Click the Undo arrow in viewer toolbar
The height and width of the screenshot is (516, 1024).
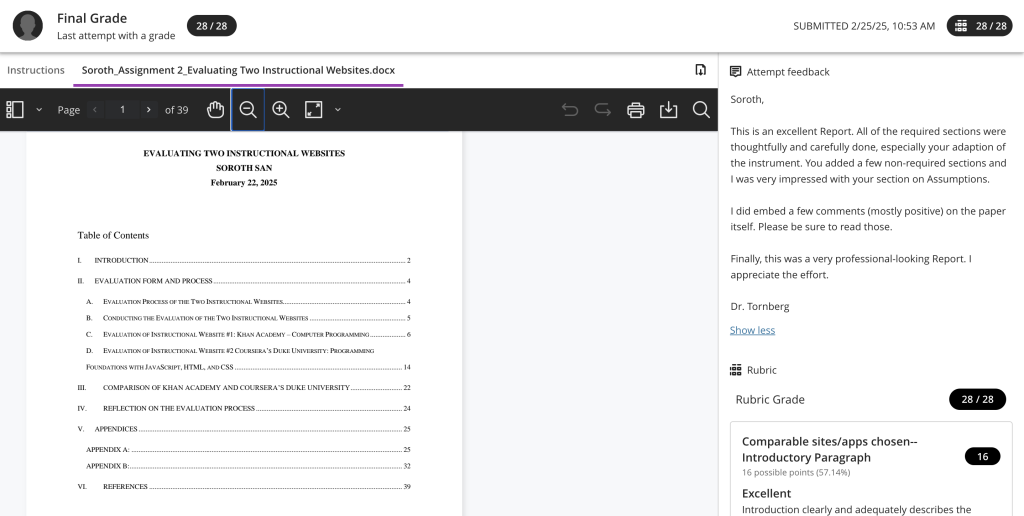tap(570, 110)
